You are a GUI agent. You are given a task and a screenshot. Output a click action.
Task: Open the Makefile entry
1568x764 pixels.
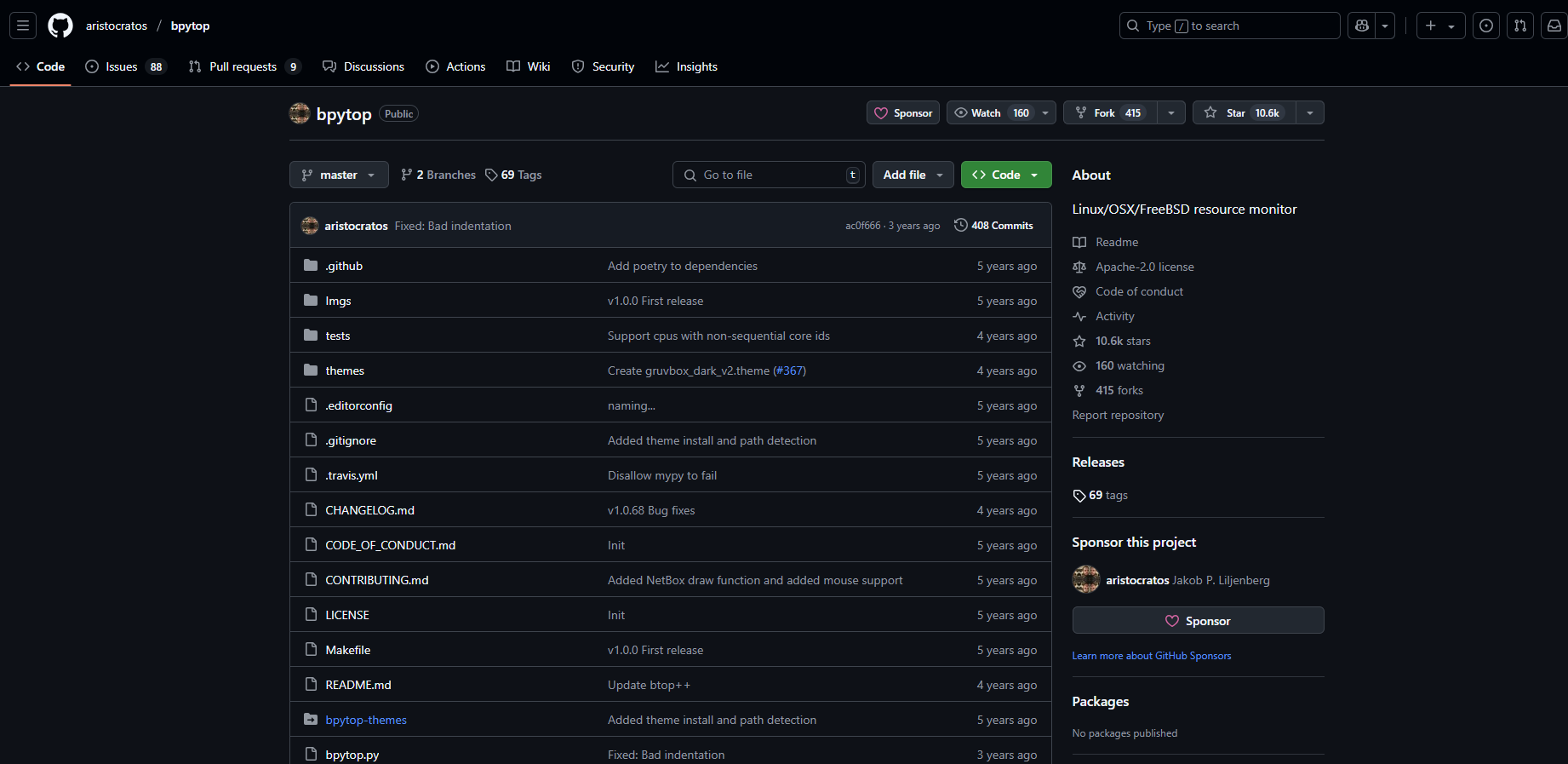[347, 650]
